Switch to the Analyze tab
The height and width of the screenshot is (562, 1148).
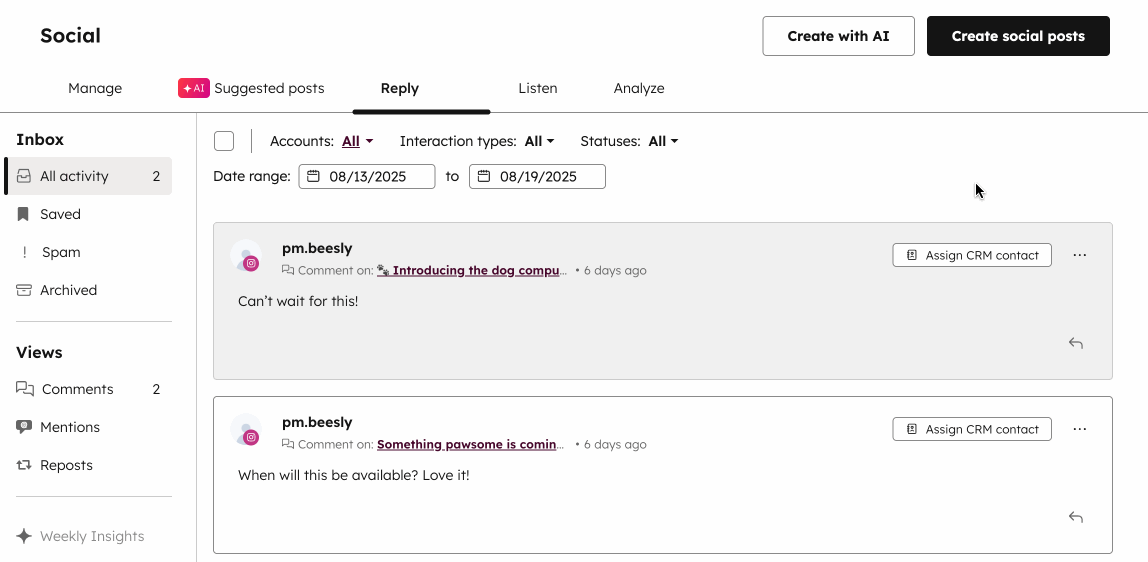point(639,88)
